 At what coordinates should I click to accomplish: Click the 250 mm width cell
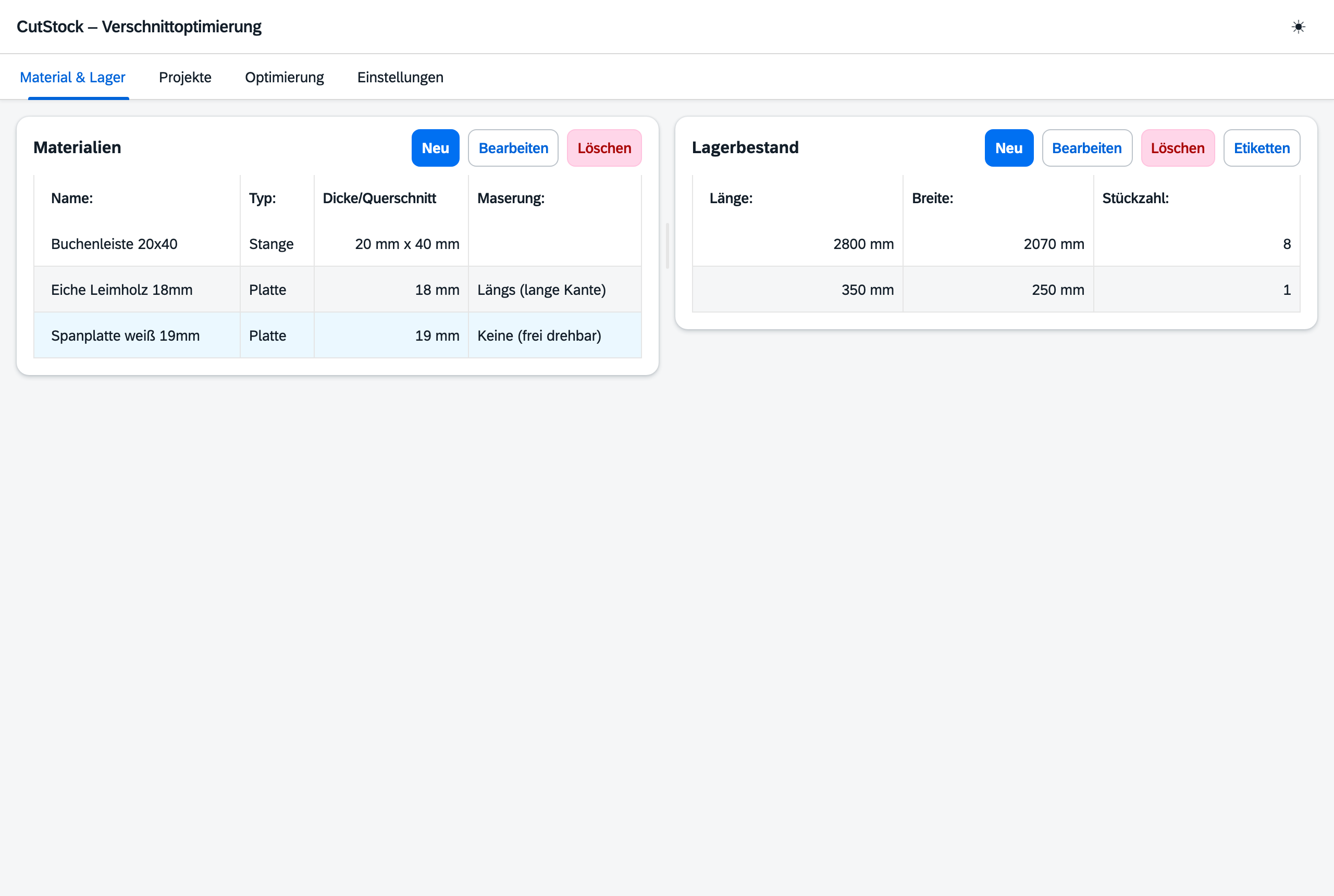pyautogui.click(x=998, y=290)
